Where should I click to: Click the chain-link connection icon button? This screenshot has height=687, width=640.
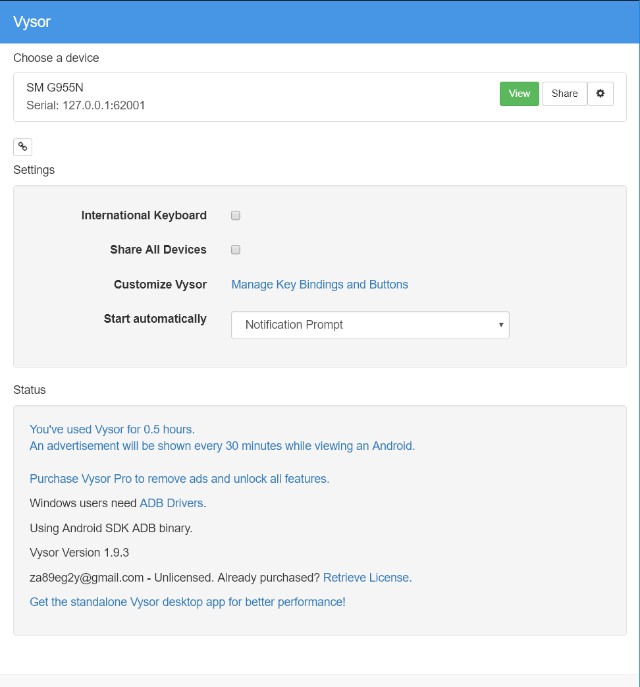click(x=22, y=147)
